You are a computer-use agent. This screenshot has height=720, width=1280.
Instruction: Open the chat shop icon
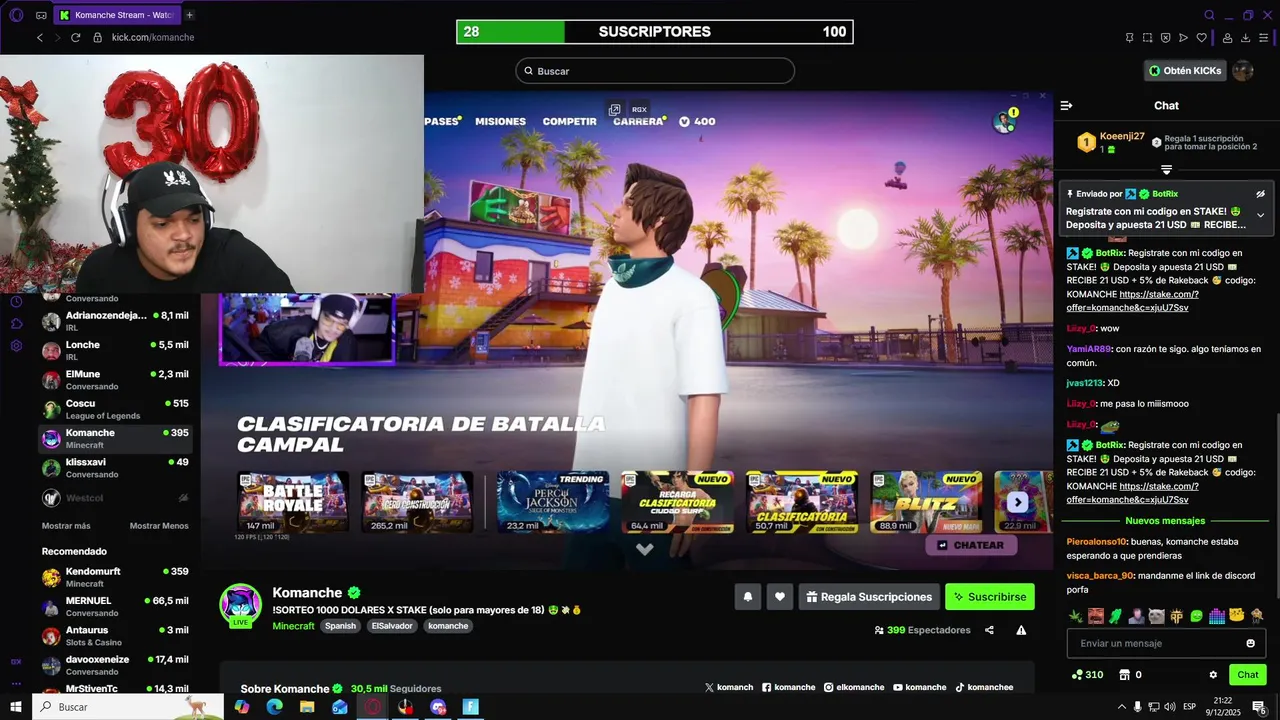point(1124,675)
